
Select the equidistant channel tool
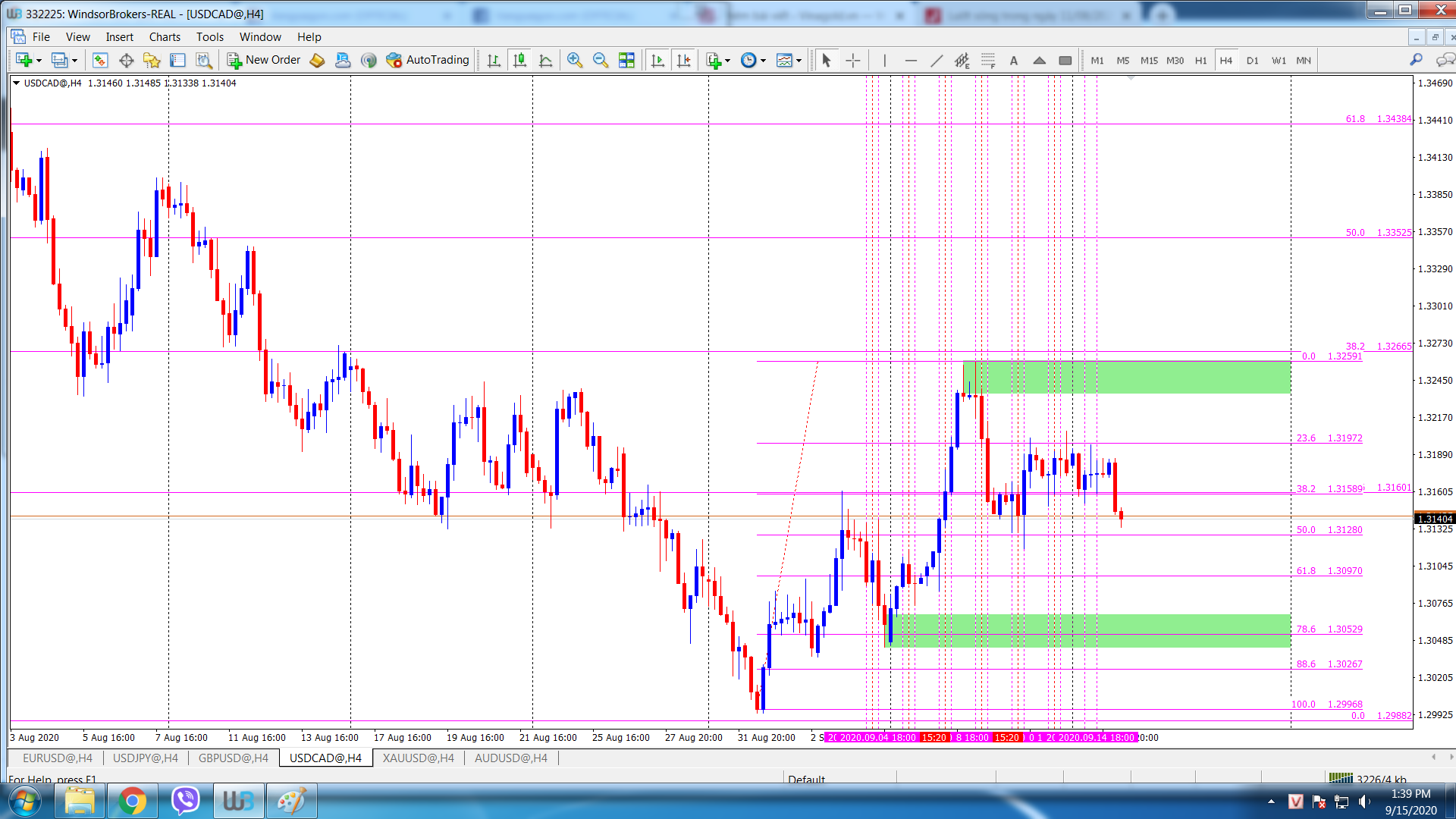pyautogui.click(x=962, y=60)
